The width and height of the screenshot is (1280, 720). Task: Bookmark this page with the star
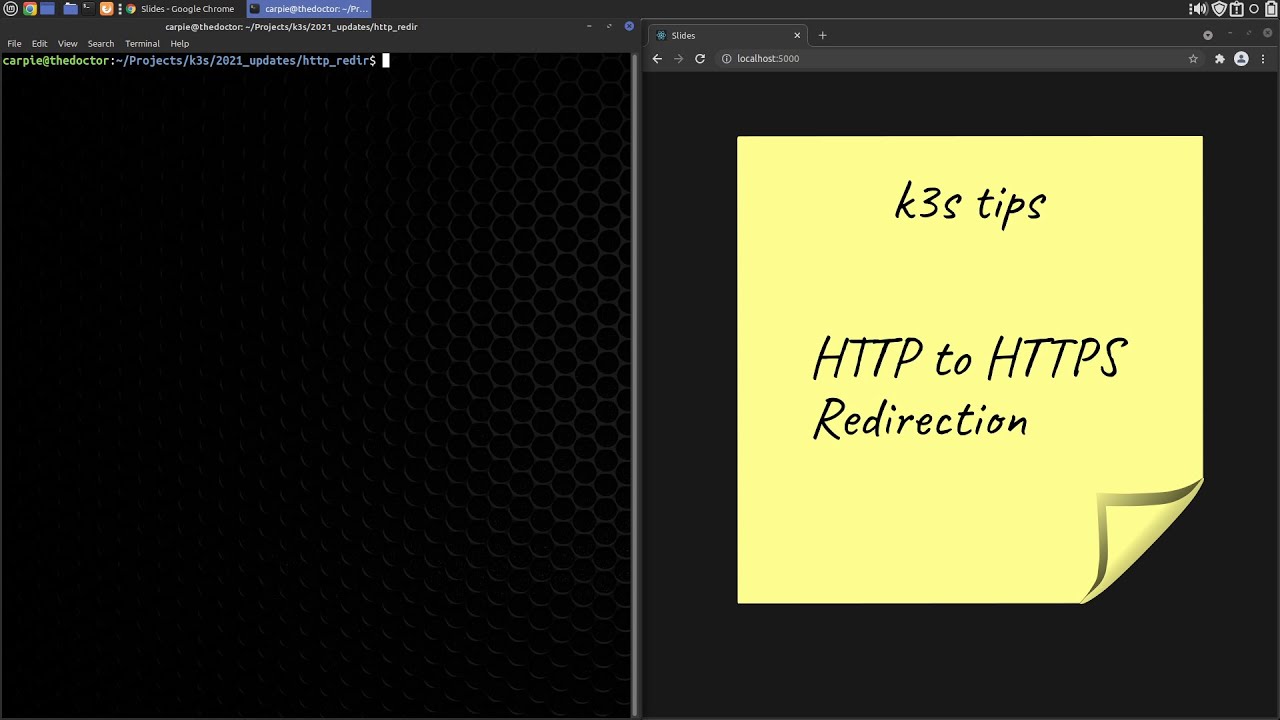(1193, 59)
